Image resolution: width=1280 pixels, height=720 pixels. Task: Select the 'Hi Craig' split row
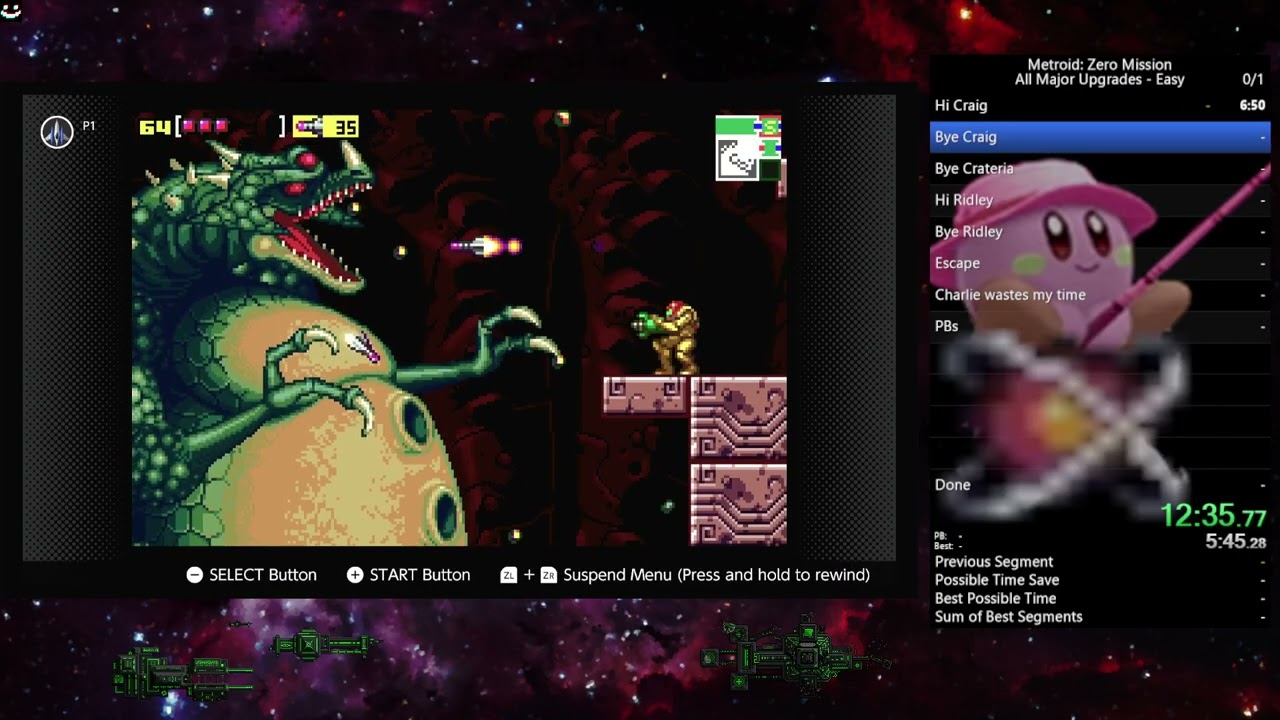click(x=1100, y=105)
